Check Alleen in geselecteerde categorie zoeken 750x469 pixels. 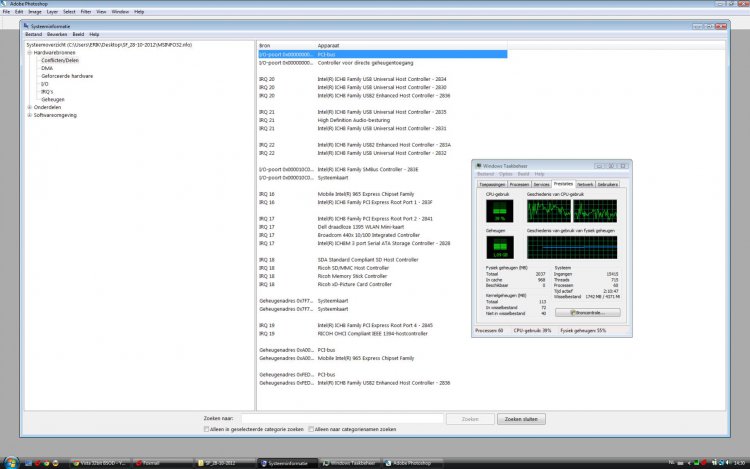click(x=207, y=429)
